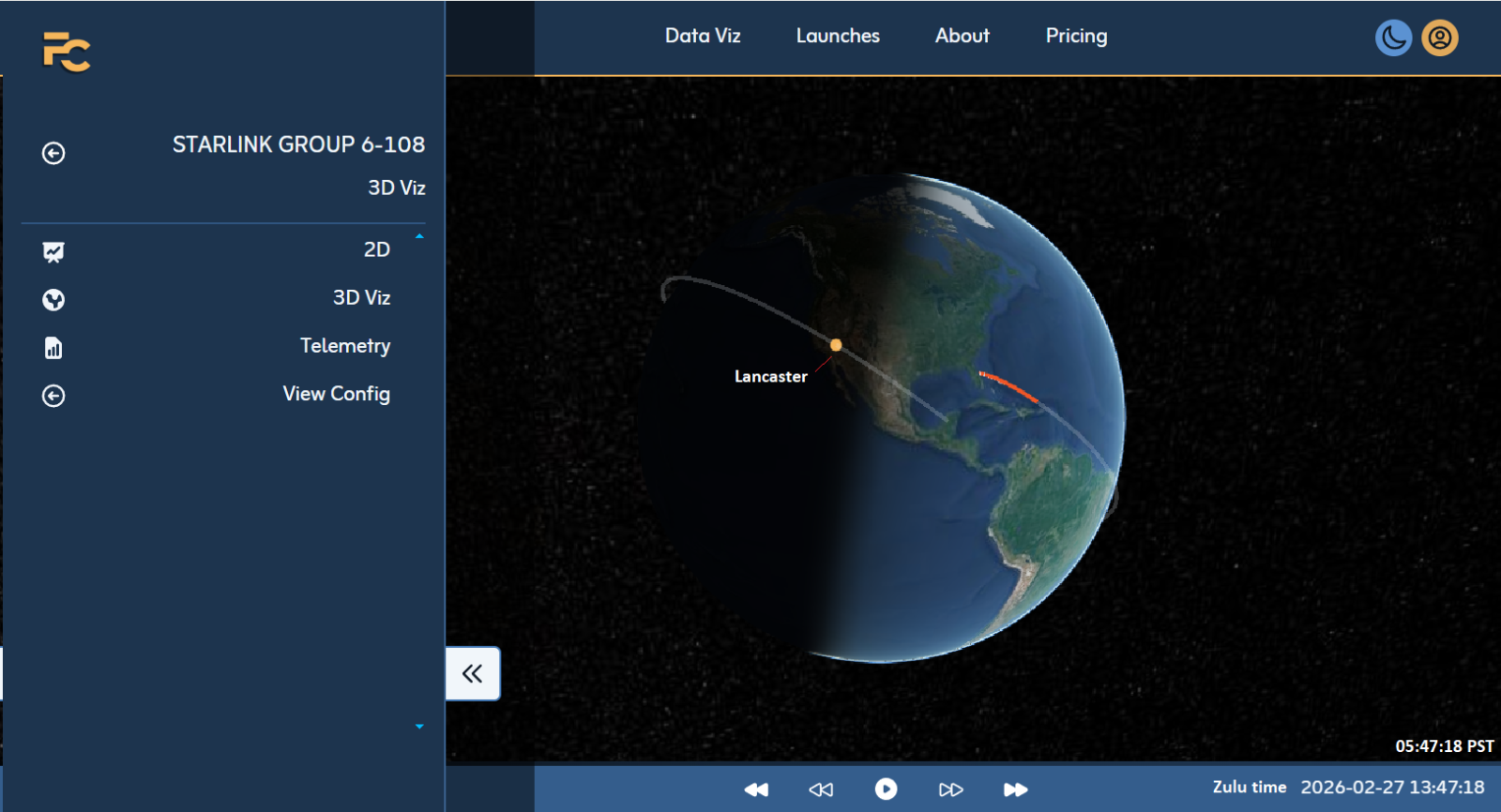Click the sidebar scroll down arrow
The height and width of the screenshot is (812, 1501).
419,727
